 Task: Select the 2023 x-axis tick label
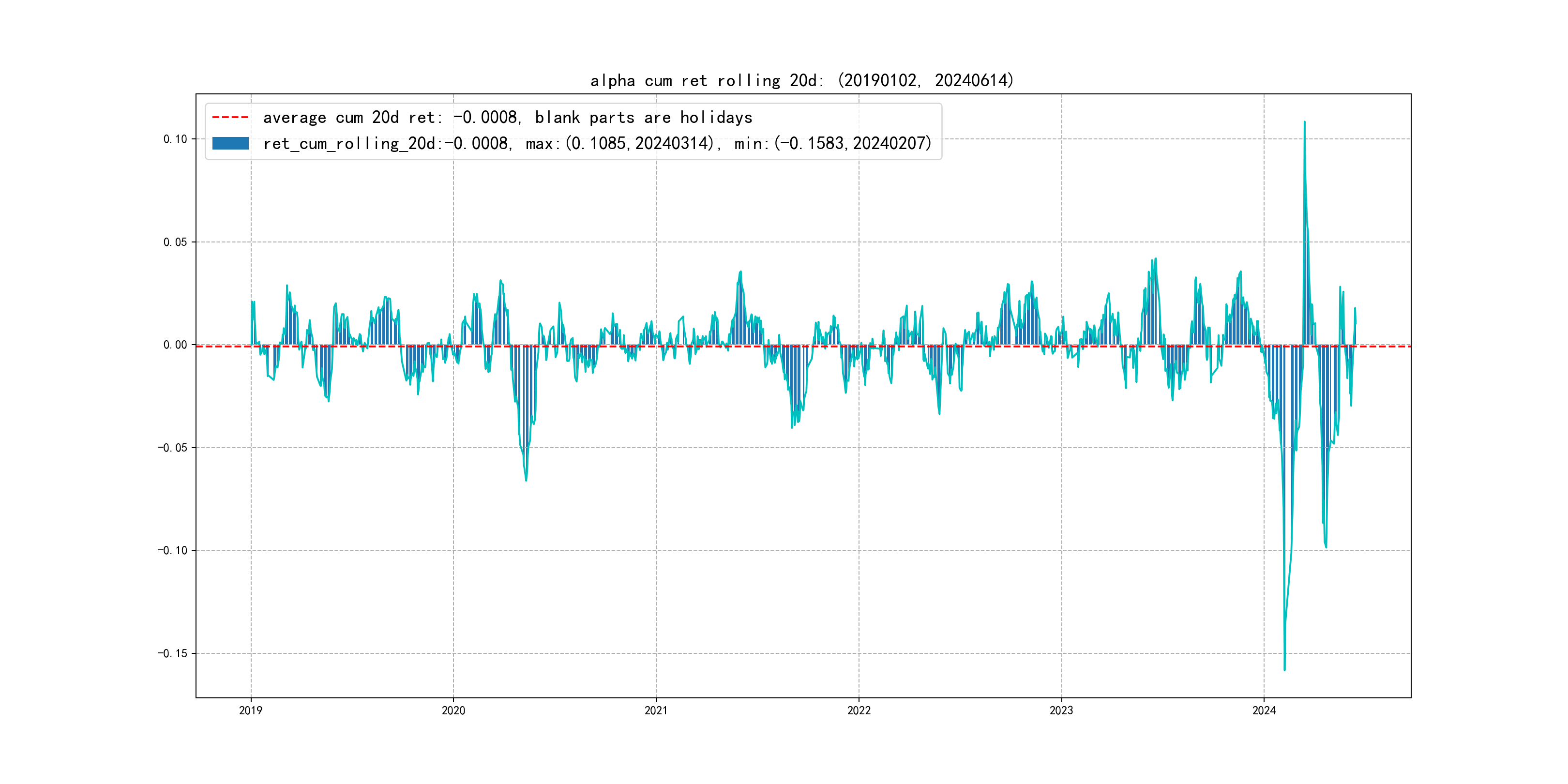pyautogui.click(x=1062, y=710)
